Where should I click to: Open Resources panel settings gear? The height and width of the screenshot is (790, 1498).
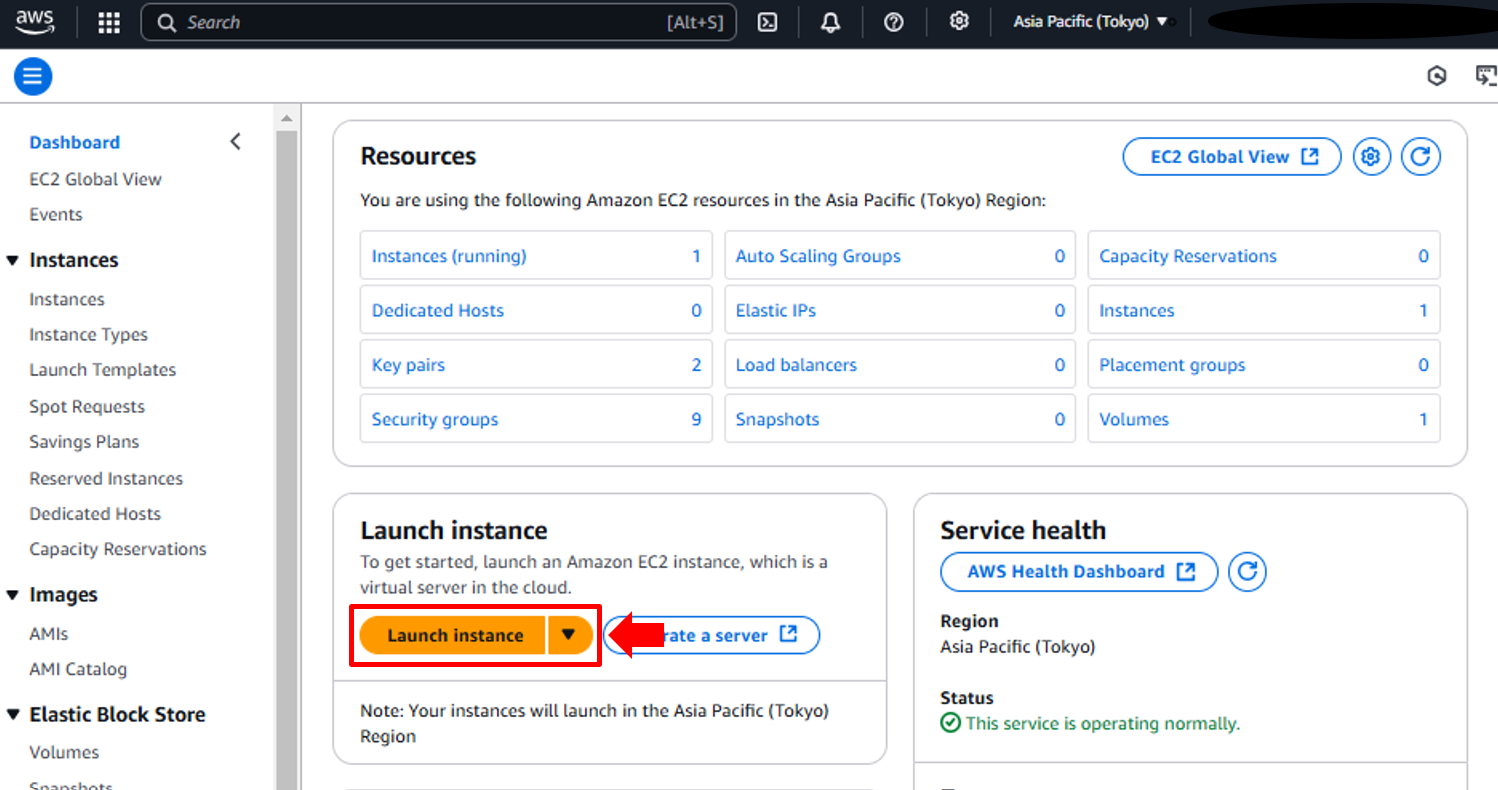click(1371, 157)
